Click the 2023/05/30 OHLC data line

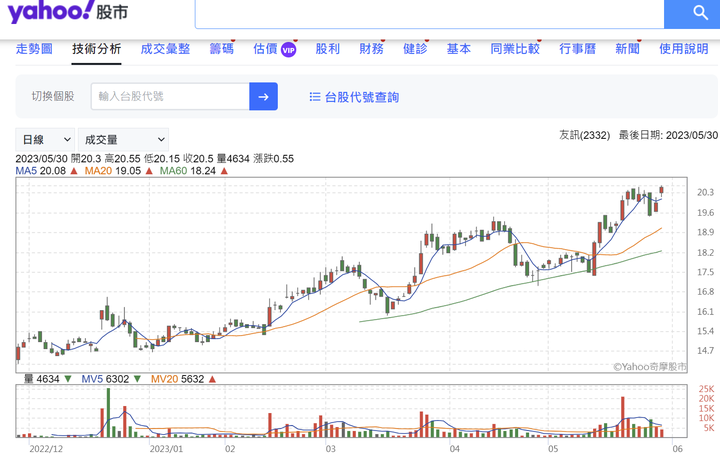pyautogui.click(x=155, y=159)
